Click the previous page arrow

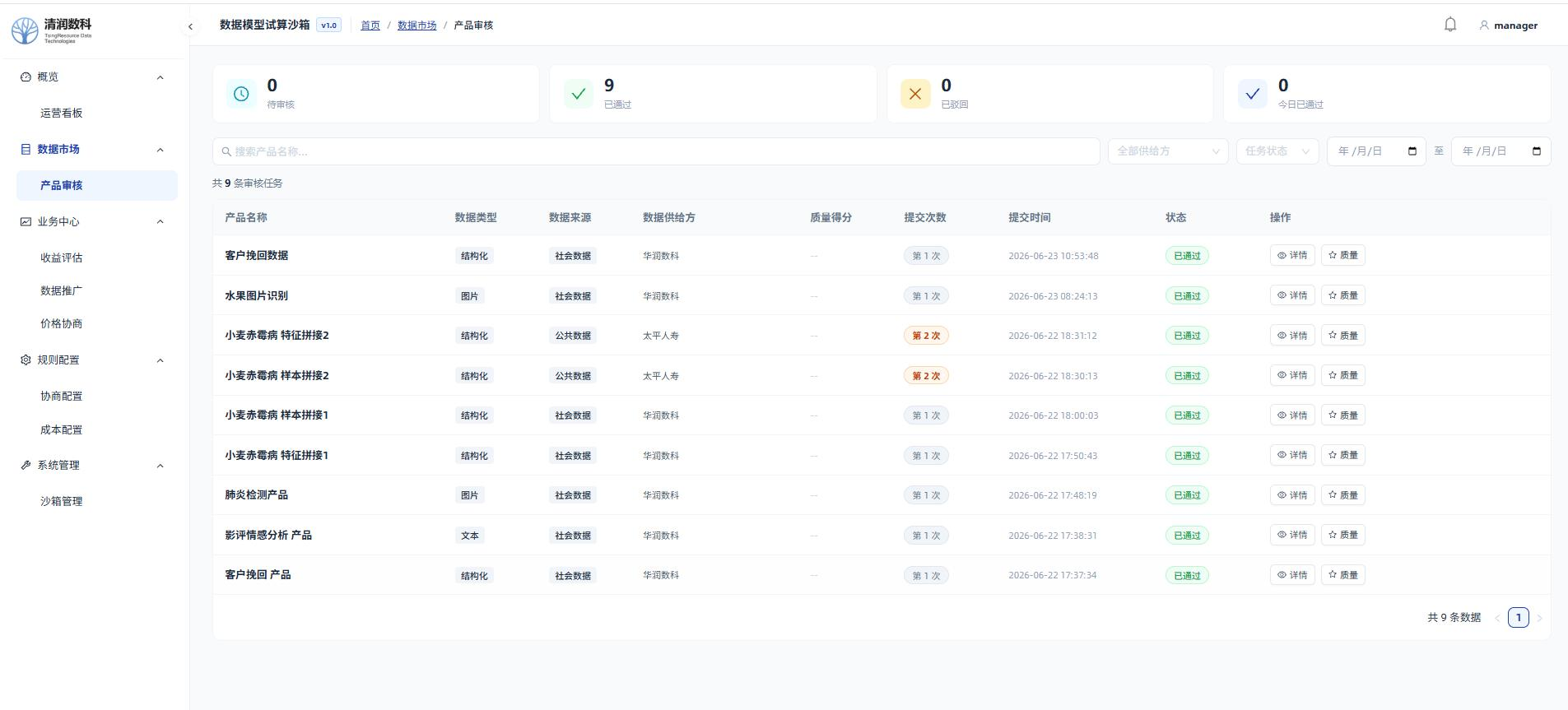click(1497, 618)
